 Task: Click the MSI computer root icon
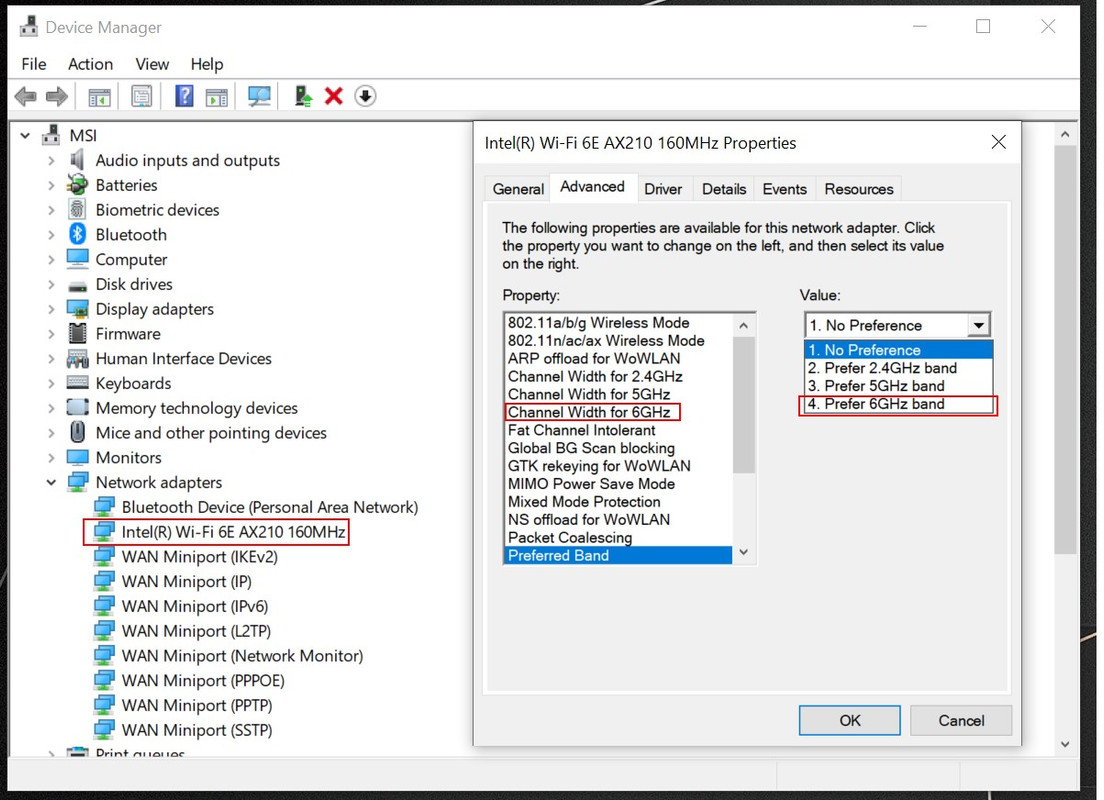coord(51,135)
